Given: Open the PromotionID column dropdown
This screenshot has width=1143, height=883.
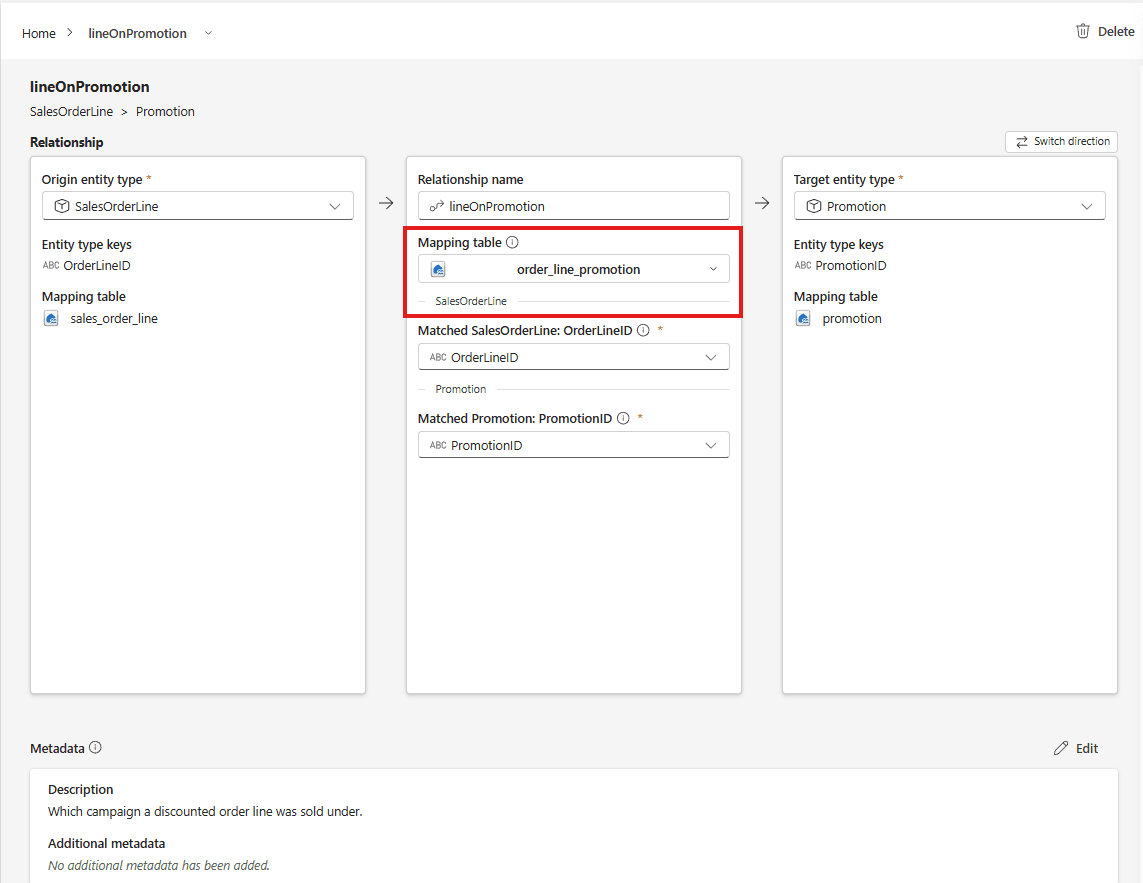Looking at the screenshot, I should 574,446.
